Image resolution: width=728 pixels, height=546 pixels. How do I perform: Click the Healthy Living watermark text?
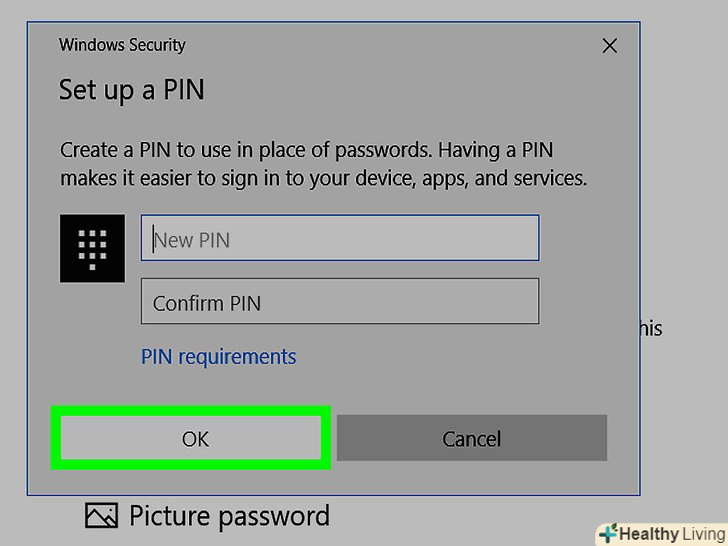pyautogui.click(x=669, y=534)
